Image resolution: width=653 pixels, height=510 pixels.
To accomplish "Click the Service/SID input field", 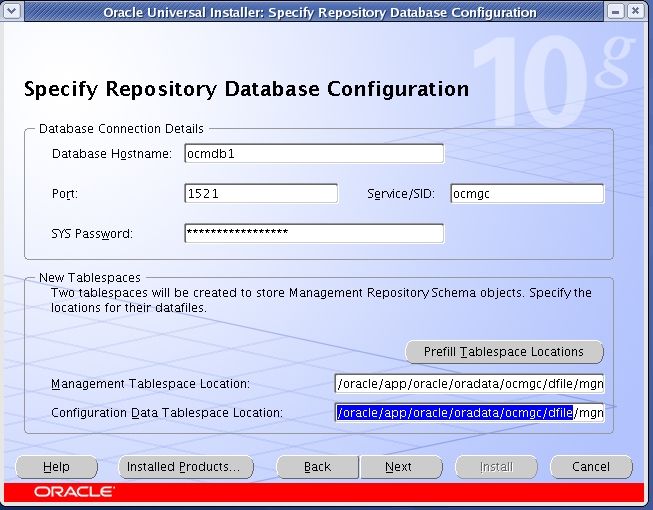I will click(x=527, y=194).
